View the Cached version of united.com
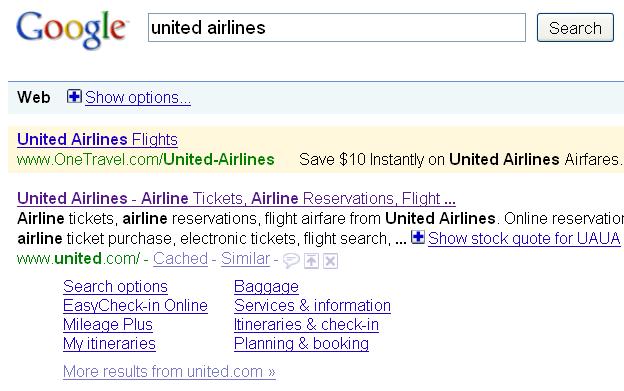The height and width of the screenshot is (391, 624). click(180, 259)
